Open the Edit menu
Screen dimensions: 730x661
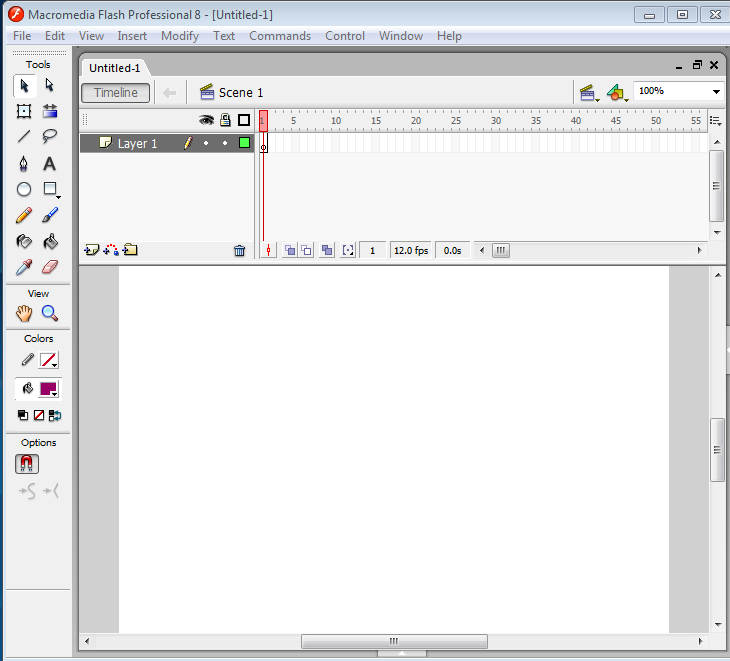(55, 36)
